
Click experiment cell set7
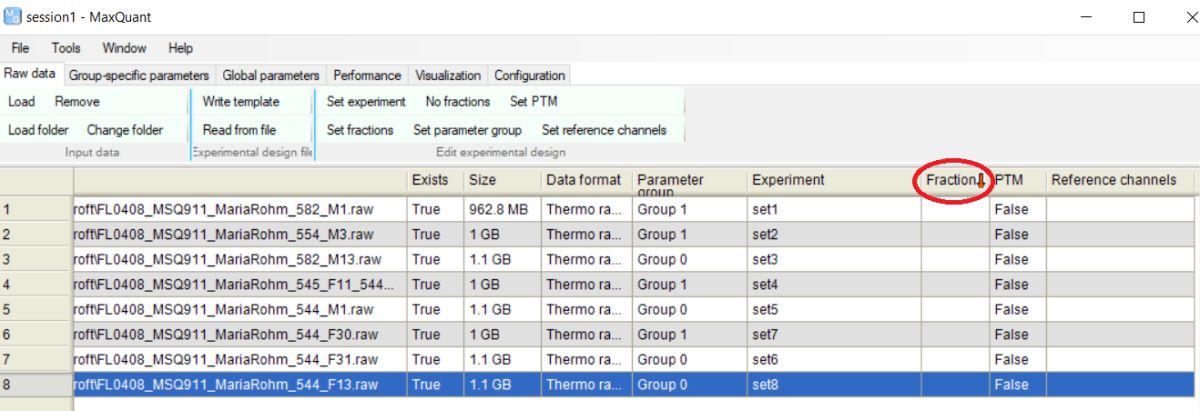(x=833, y=334)
